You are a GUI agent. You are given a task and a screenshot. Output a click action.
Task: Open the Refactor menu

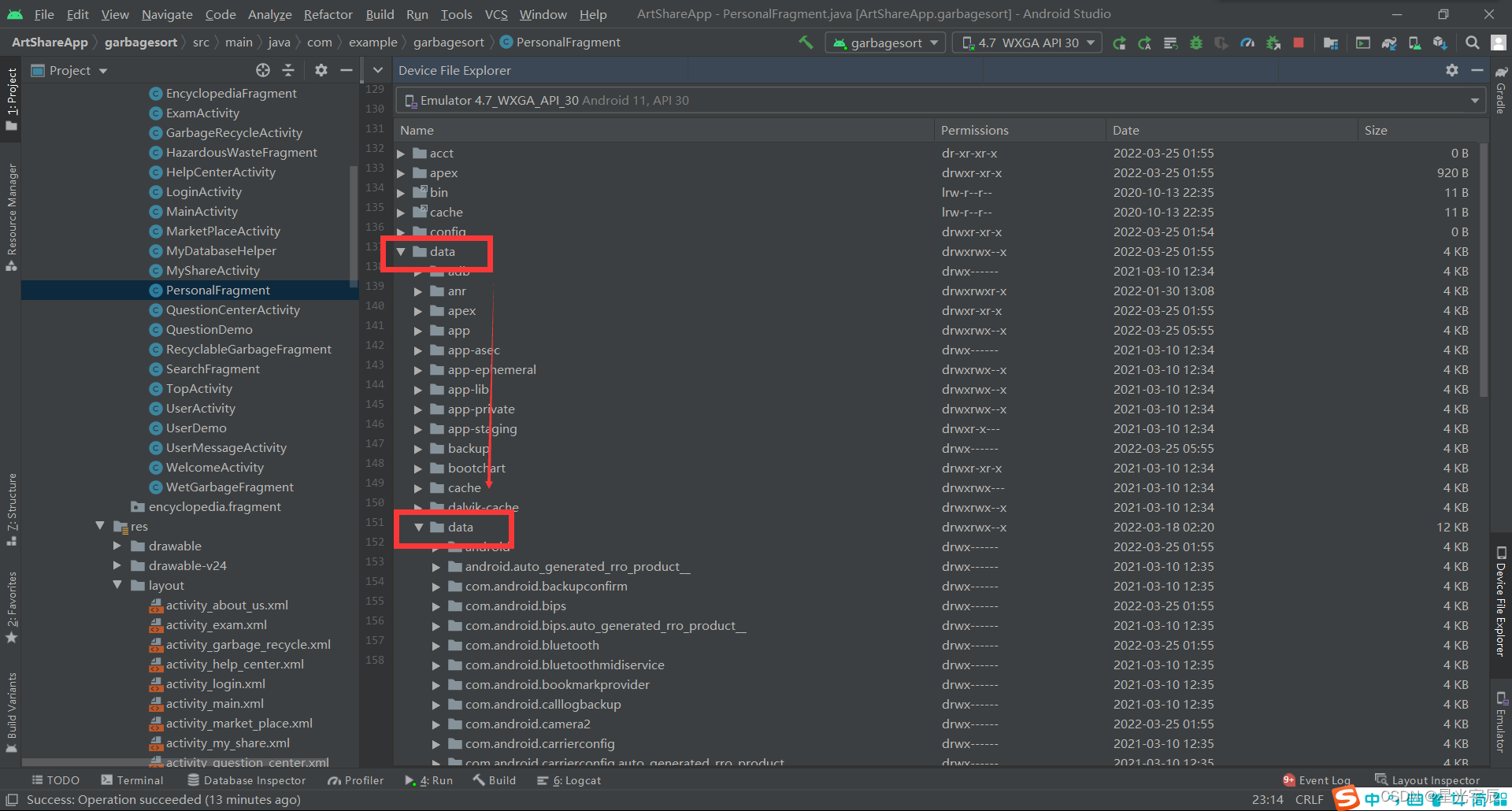tap(328, 14)
